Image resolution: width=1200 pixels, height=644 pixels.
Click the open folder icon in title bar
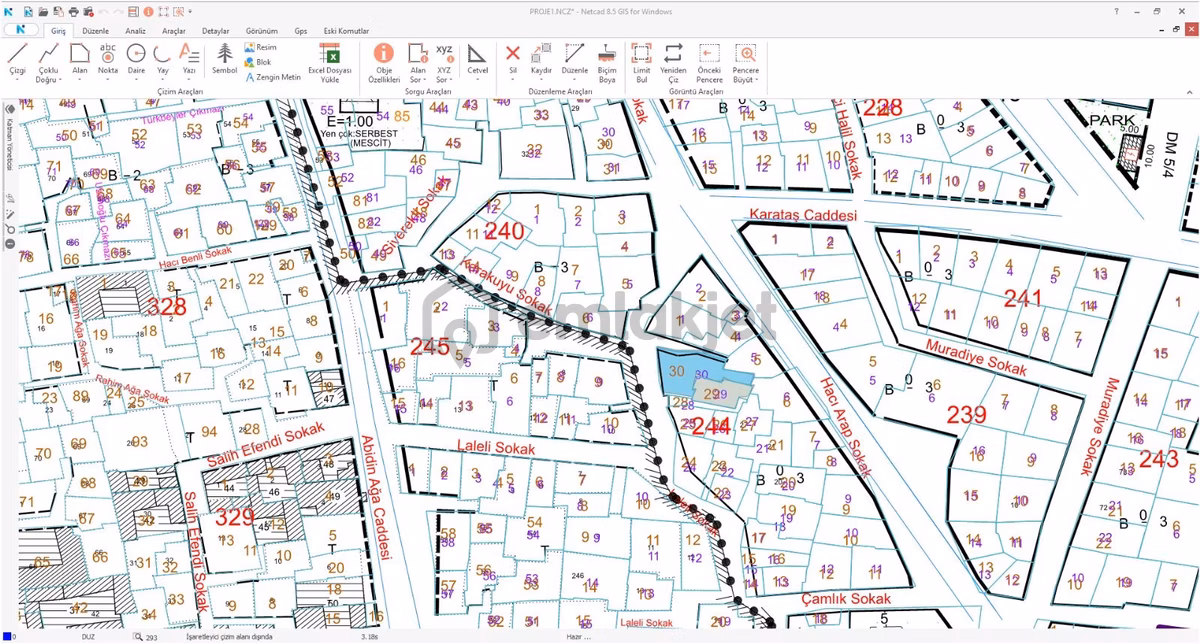click(43, 11)
